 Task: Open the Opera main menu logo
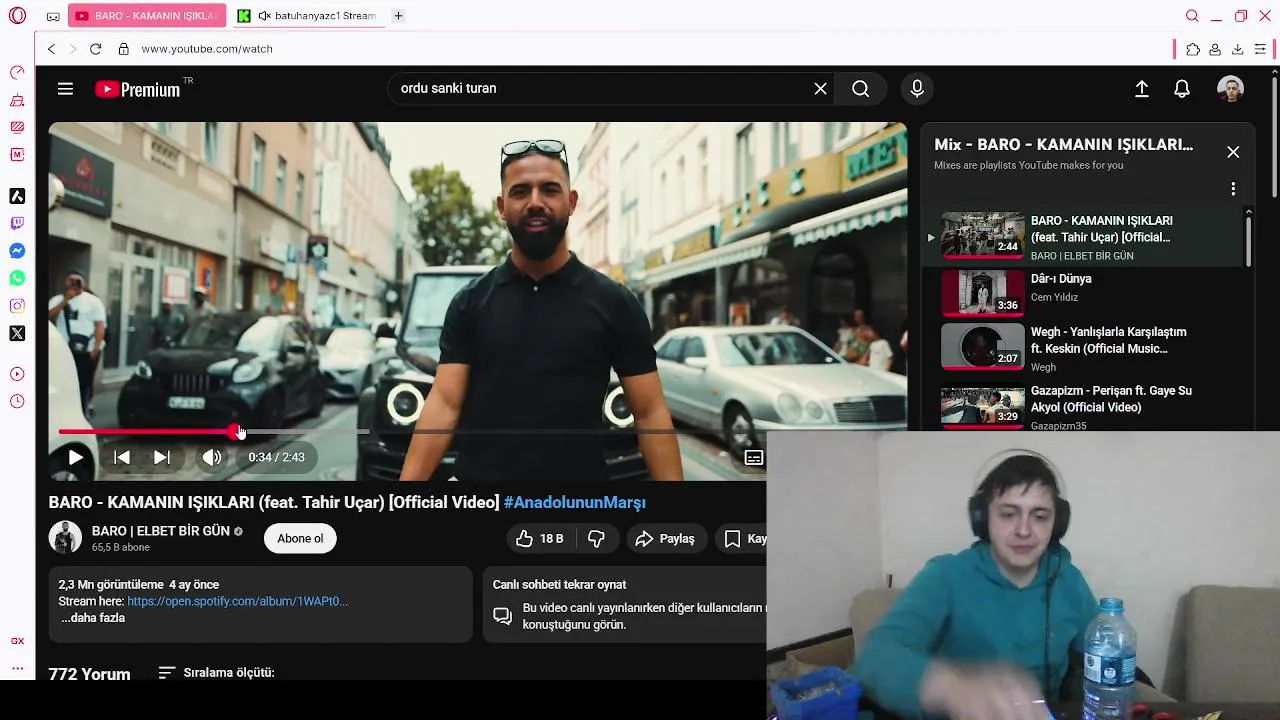pyautogui.click(x=17, y=16)
